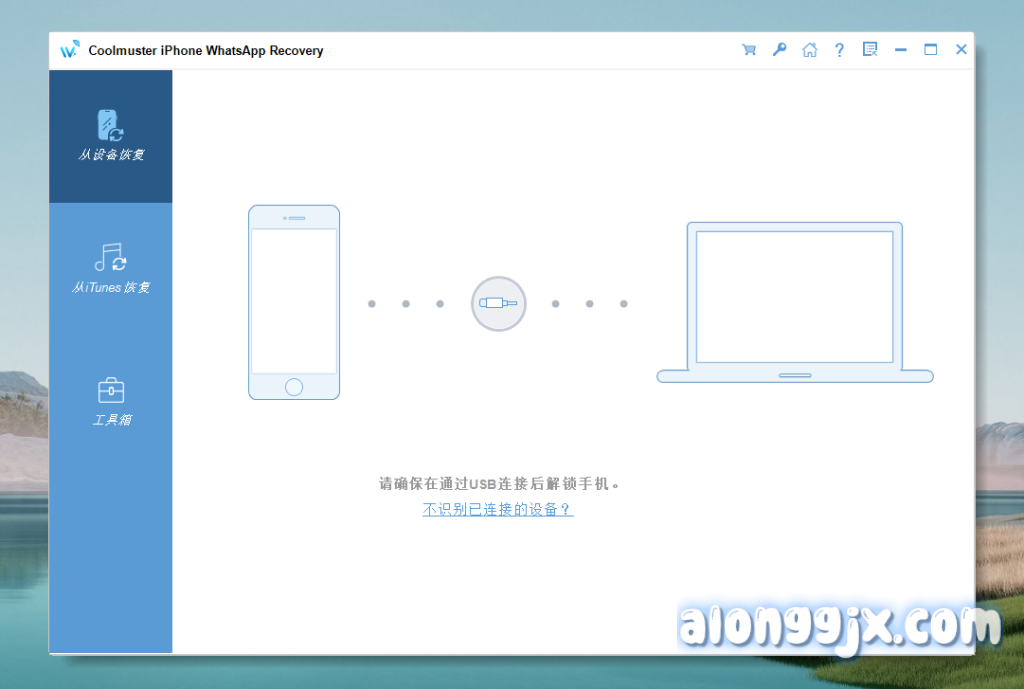Minimize the WhatsApp Recovery window

pos(900,50)
